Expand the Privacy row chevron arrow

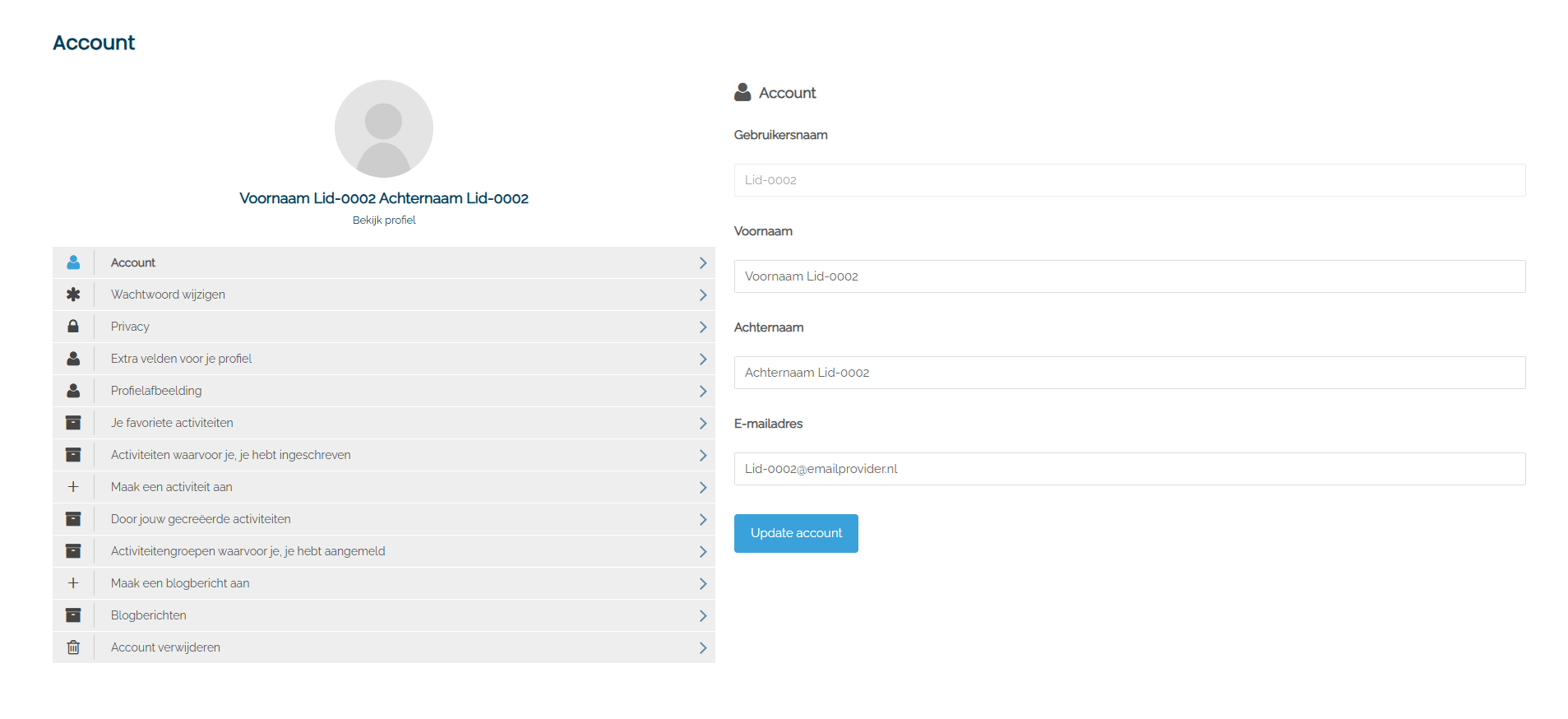(x=702, y=327)
